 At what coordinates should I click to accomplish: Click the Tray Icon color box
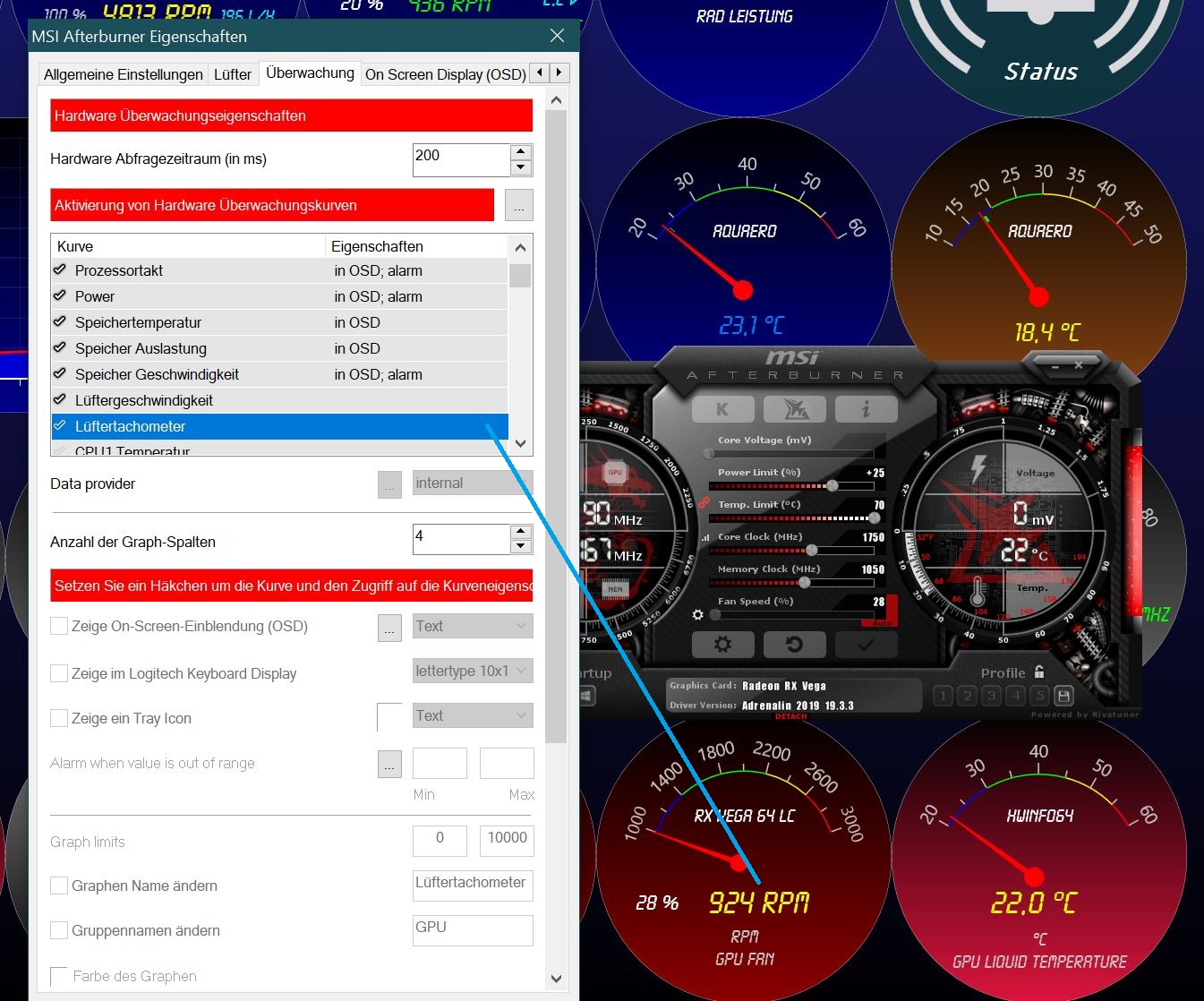[389, 717]
